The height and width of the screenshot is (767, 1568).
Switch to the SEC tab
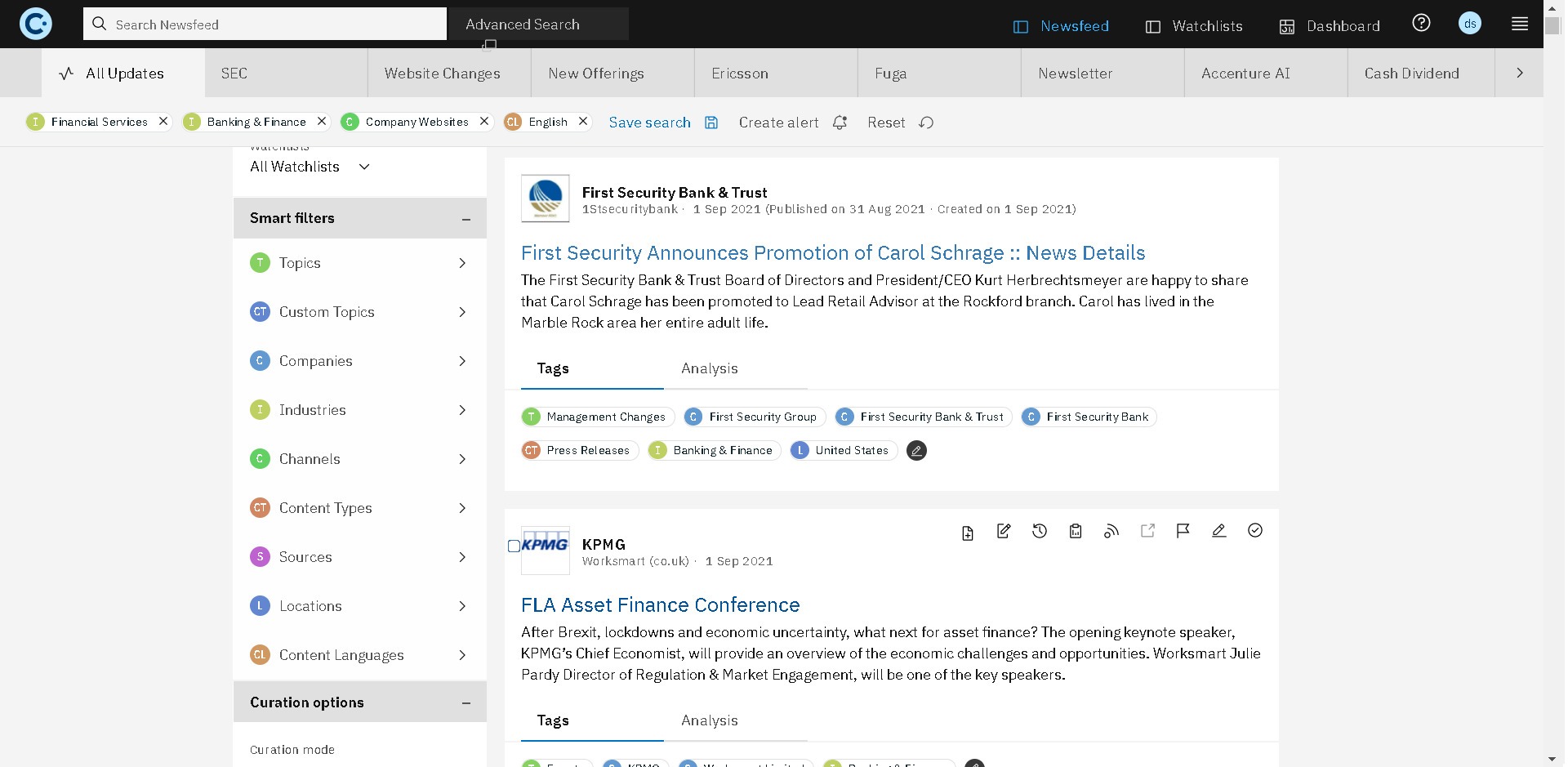point(286,73)
